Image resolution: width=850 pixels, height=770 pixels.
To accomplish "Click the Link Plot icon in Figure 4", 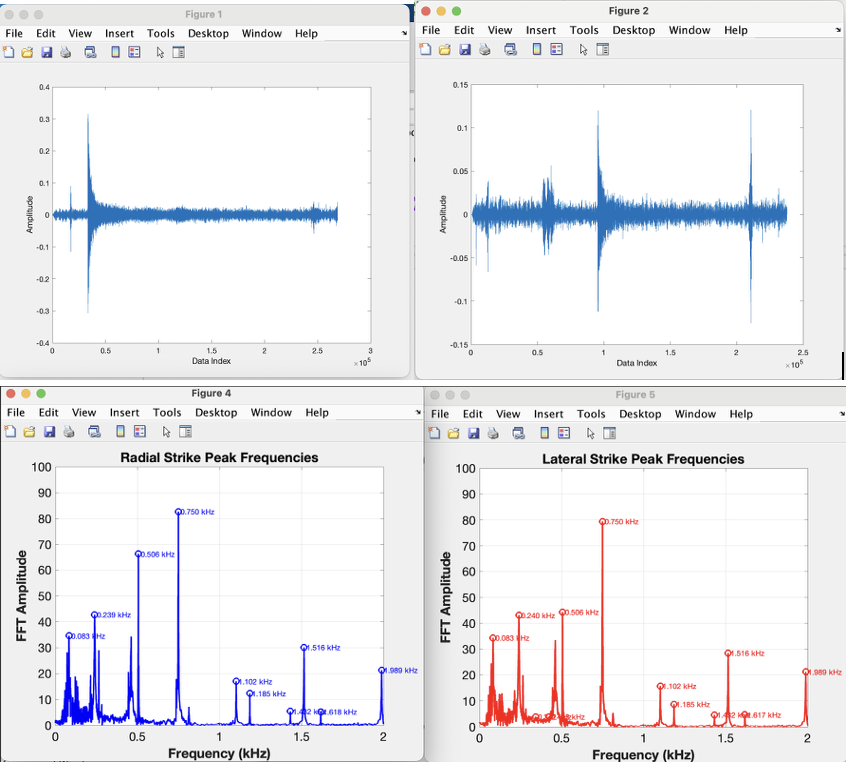I will point(94,432).
